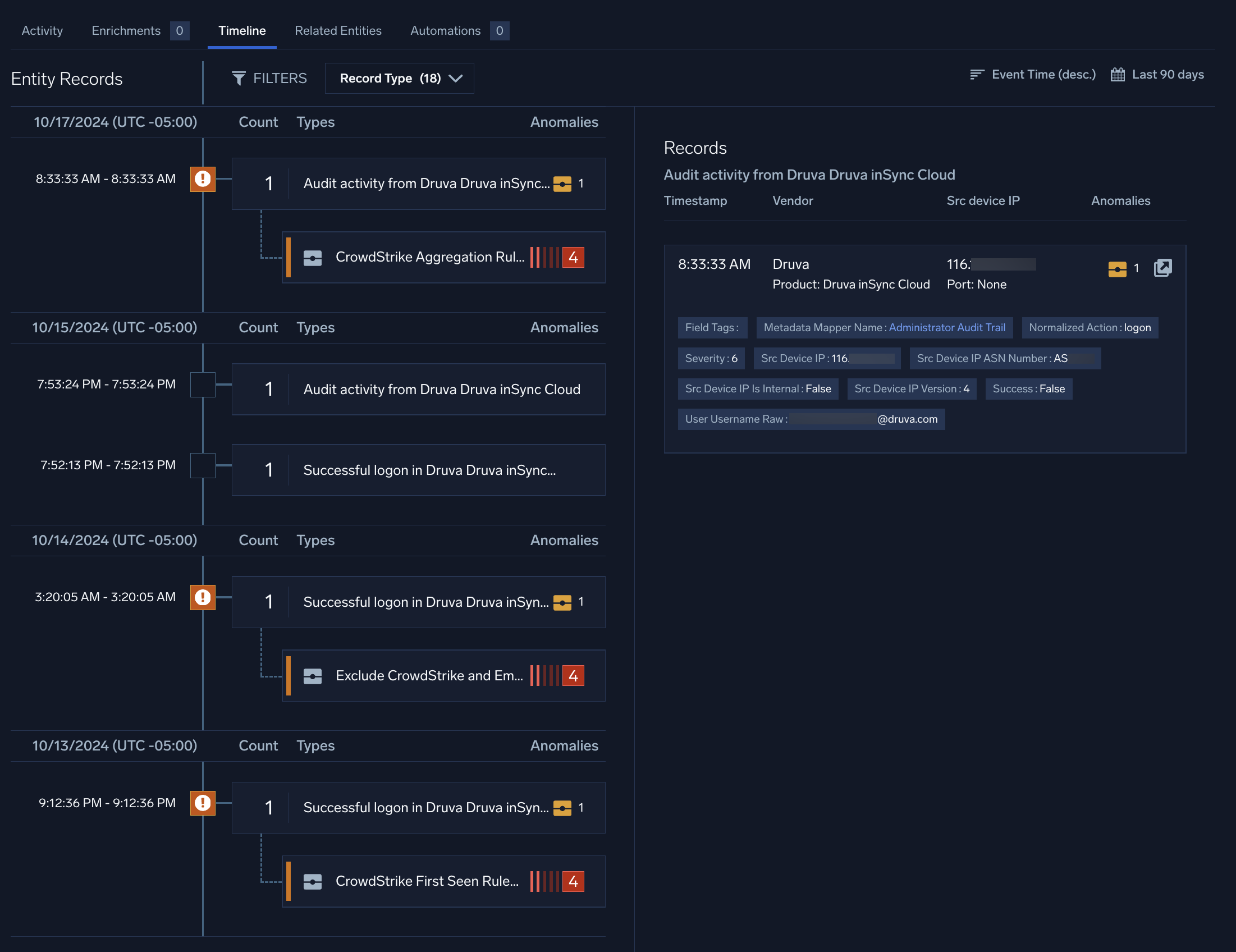Click the case icon on the 10/14 Successful logon row
1236x952 pixels.
click(x=561, y=602)
